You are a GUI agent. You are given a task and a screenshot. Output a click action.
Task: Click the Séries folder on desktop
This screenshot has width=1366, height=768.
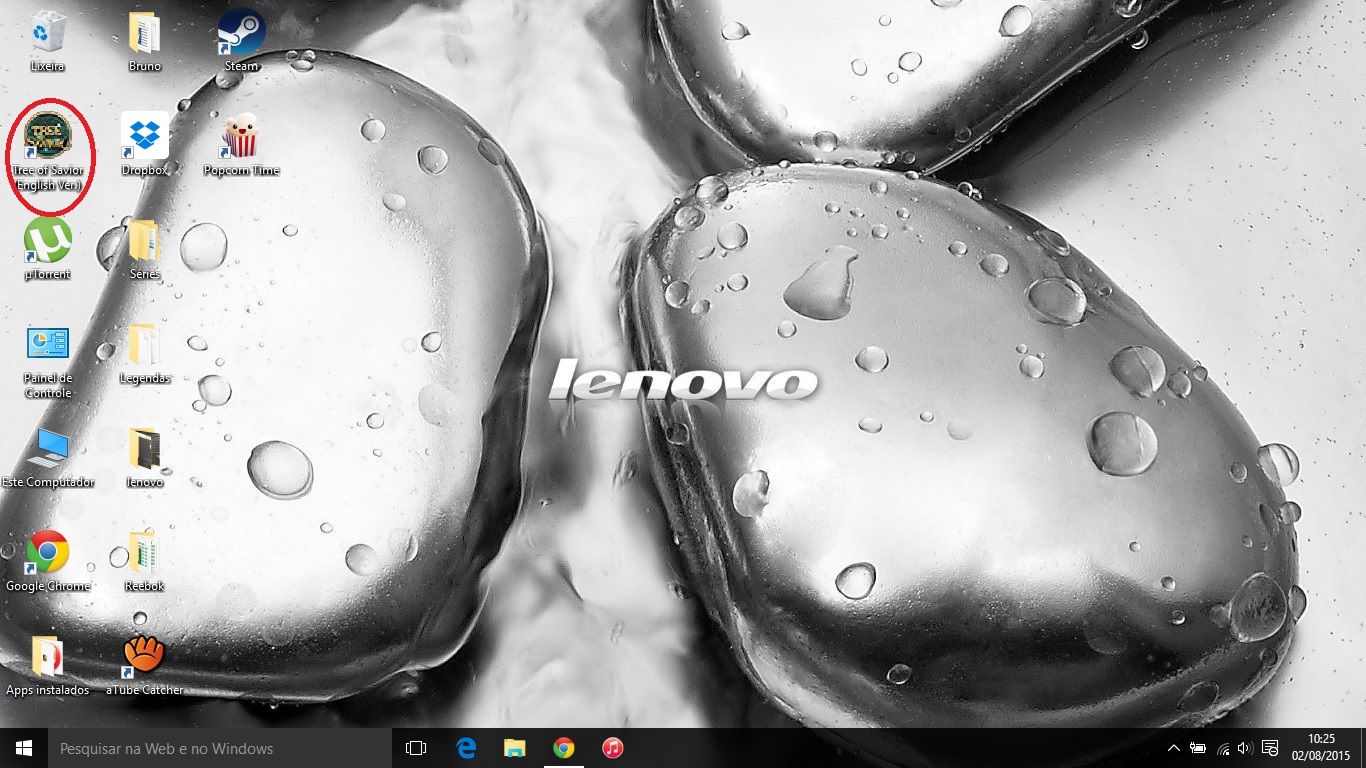[145, 241]
